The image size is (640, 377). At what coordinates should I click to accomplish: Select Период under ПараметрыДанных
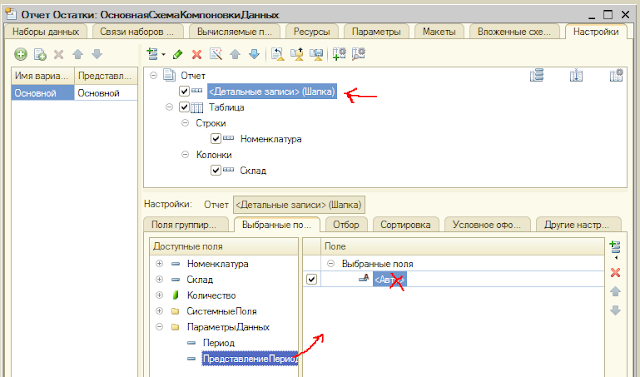(219, 343)
